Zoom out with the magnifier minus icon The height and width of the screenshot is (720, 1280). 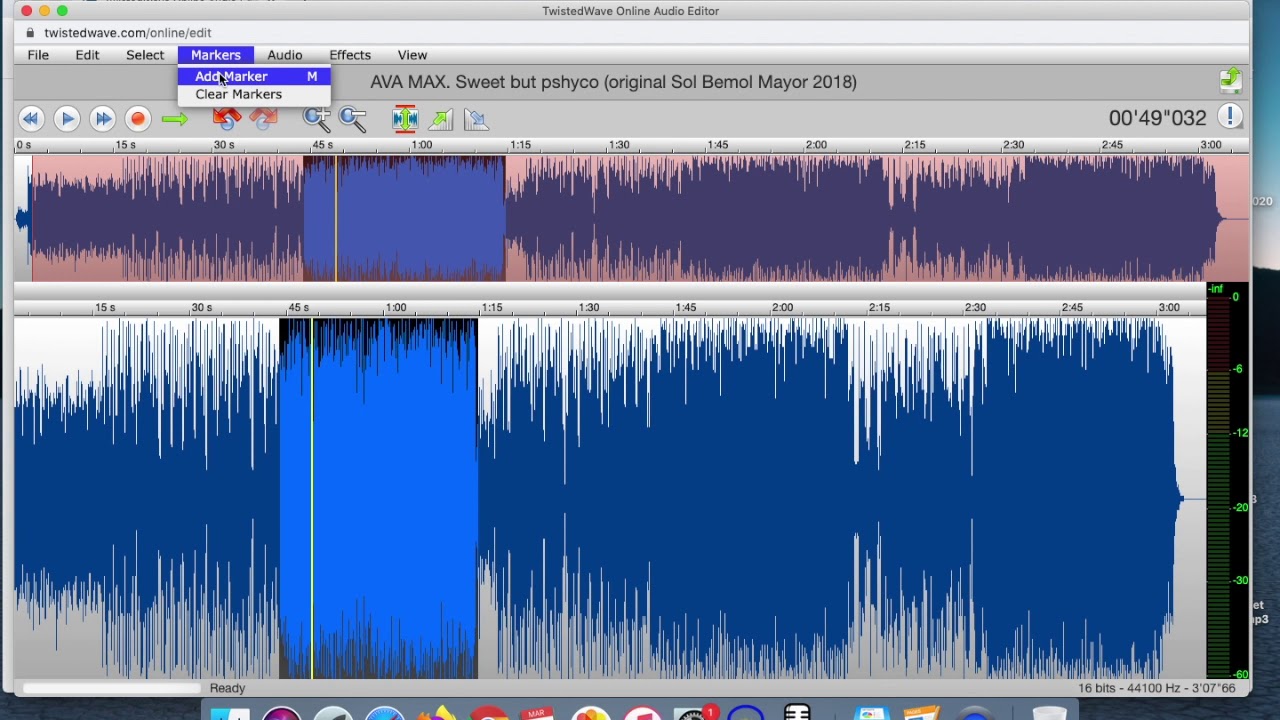pyautogui.click(x=353, y=119)
